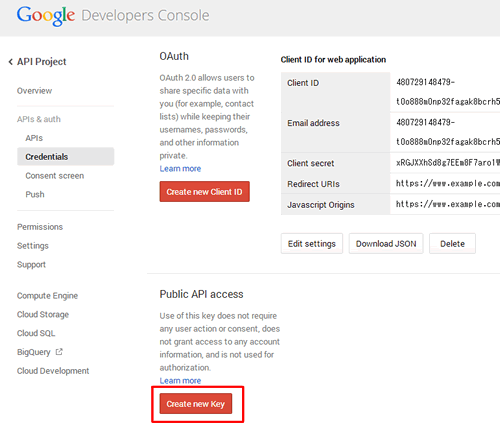This screenshot has height=442, width=500.
Task: Click Learn more under Public API access
Action: [180, 381]
